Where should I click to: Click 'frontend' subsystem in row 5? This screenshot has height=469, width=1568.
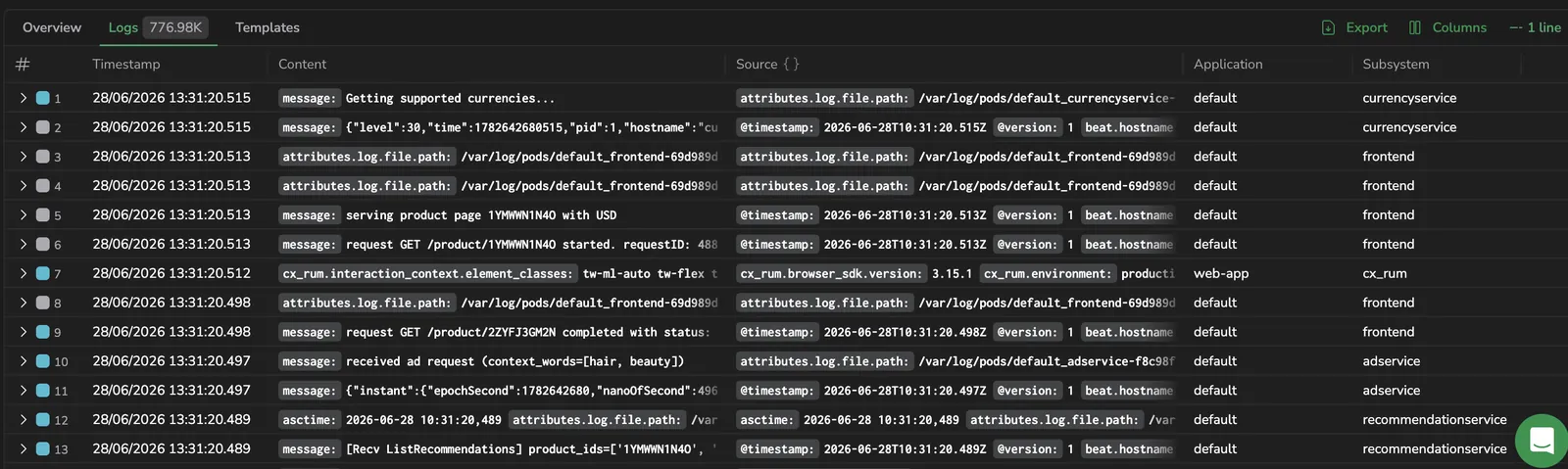tap(1389, 215)
